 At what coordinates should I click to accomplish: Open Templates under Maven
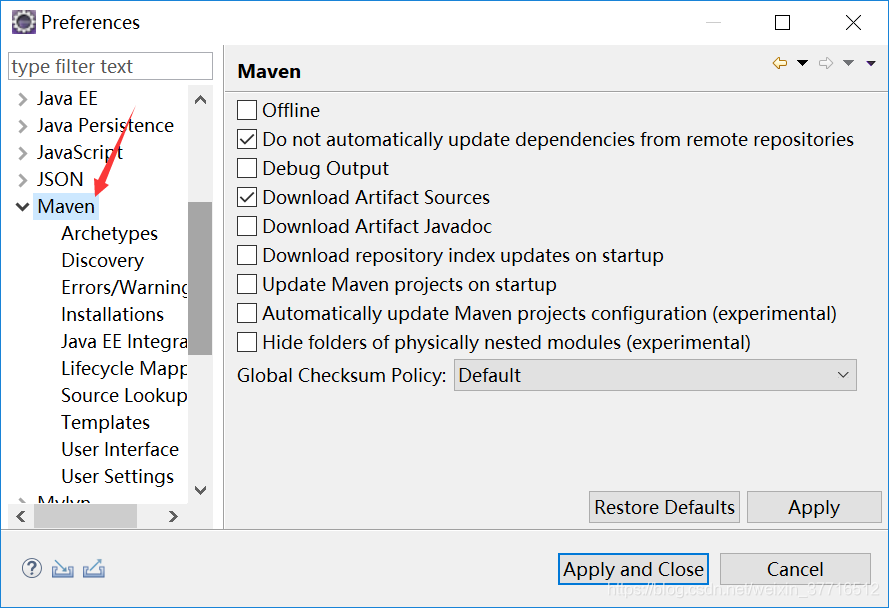coord(105,423)
